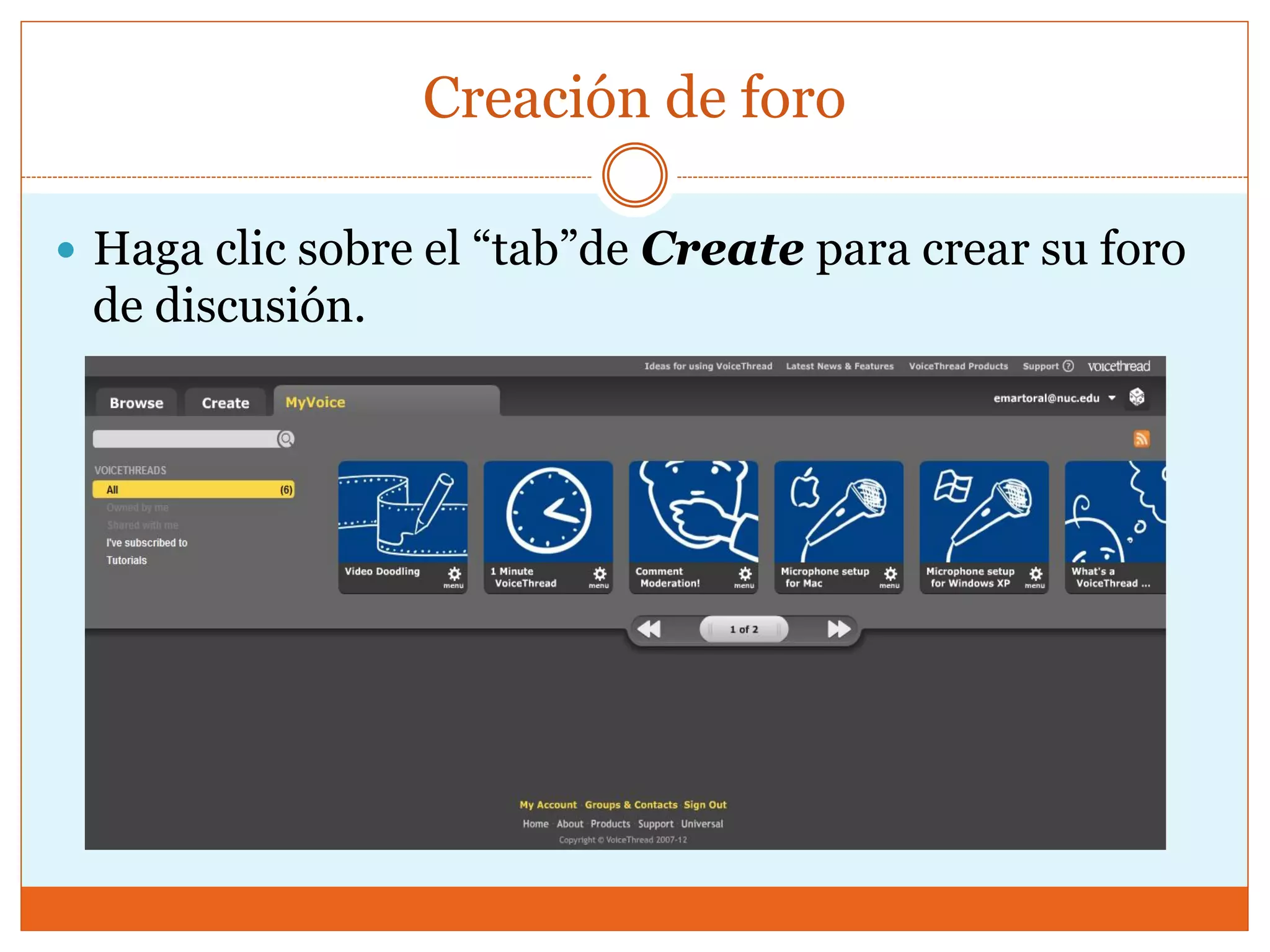
Task: Open the footer Universal link
Action: point(702,824)
